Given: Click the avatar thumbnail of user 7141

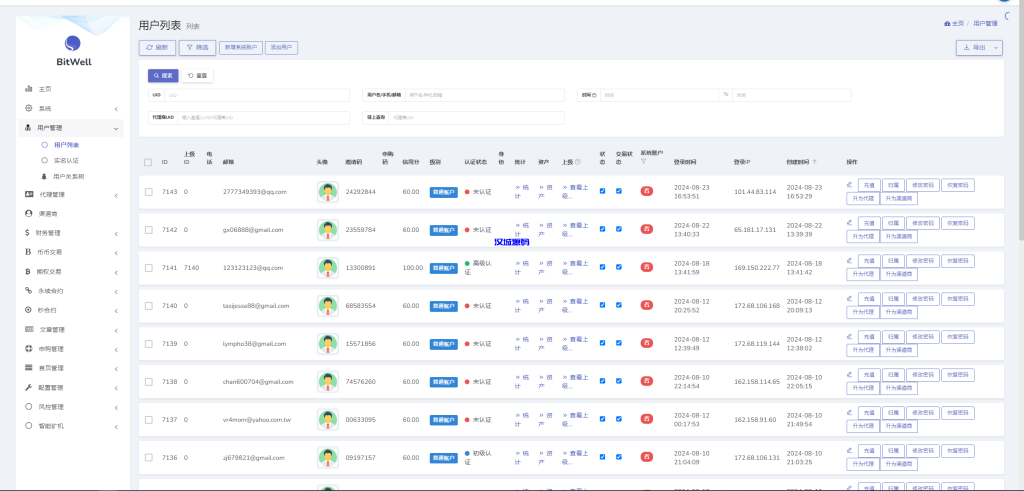Looking at the screenshot, I should click(x=328, y=268).
